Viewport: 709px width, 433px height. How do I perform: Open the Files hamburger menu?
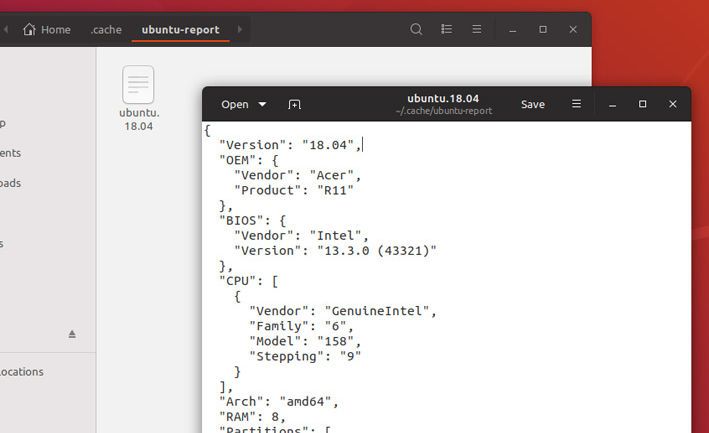(477, 29)
